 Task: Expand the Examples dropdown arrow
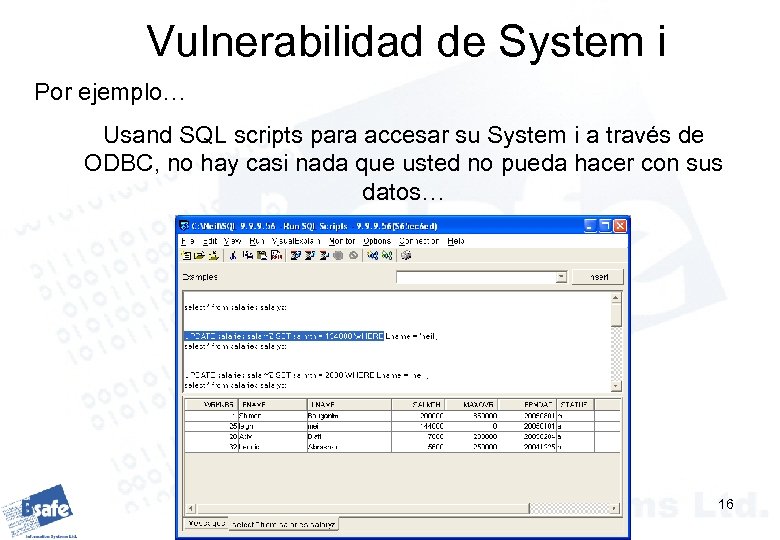pyautogui.click(x=561, y=277)
